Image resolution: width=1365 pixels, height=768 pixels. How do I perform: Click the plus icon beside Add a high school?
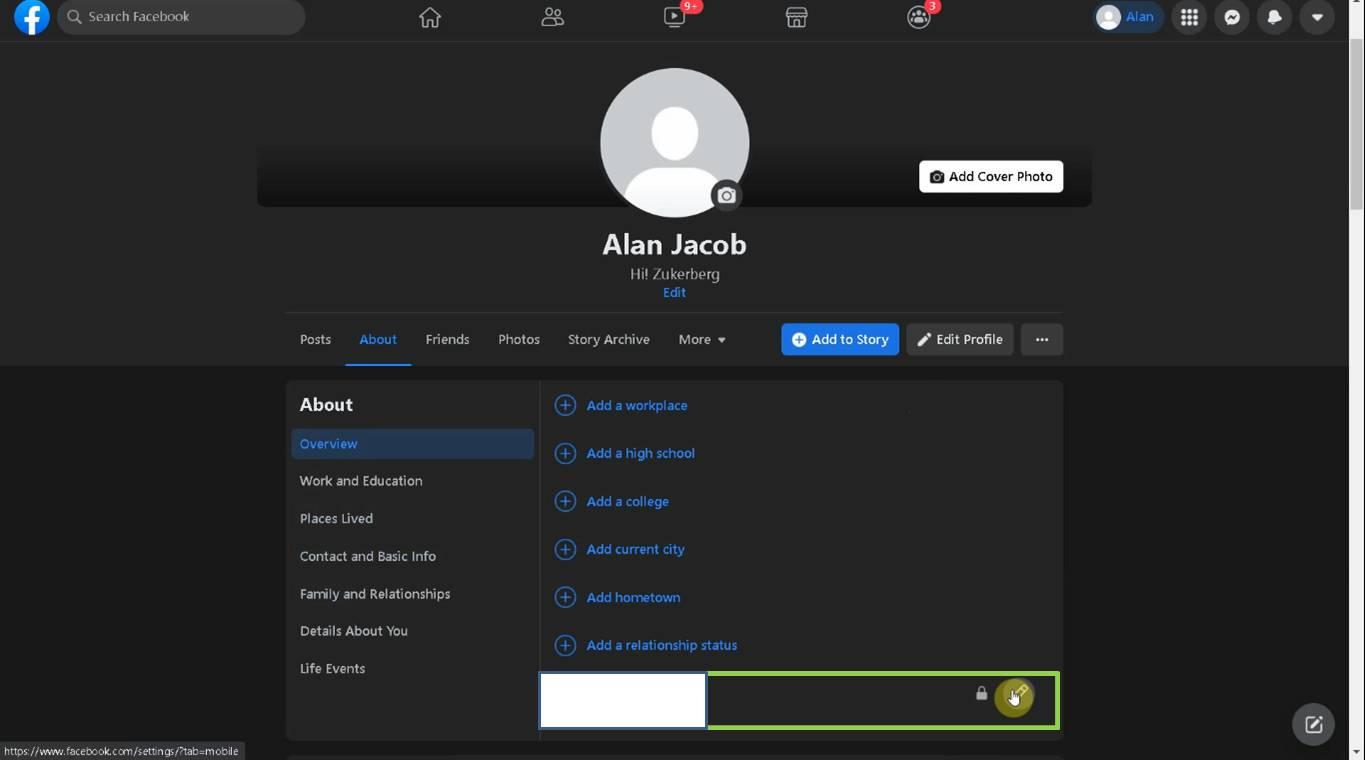point(565,453)
